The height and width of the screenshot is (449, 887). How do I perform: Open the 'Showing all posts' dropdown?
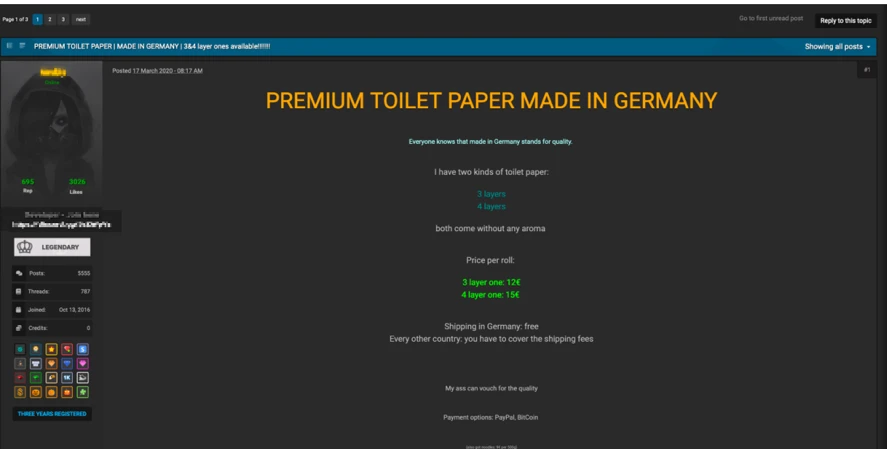[x=837, y=47]
